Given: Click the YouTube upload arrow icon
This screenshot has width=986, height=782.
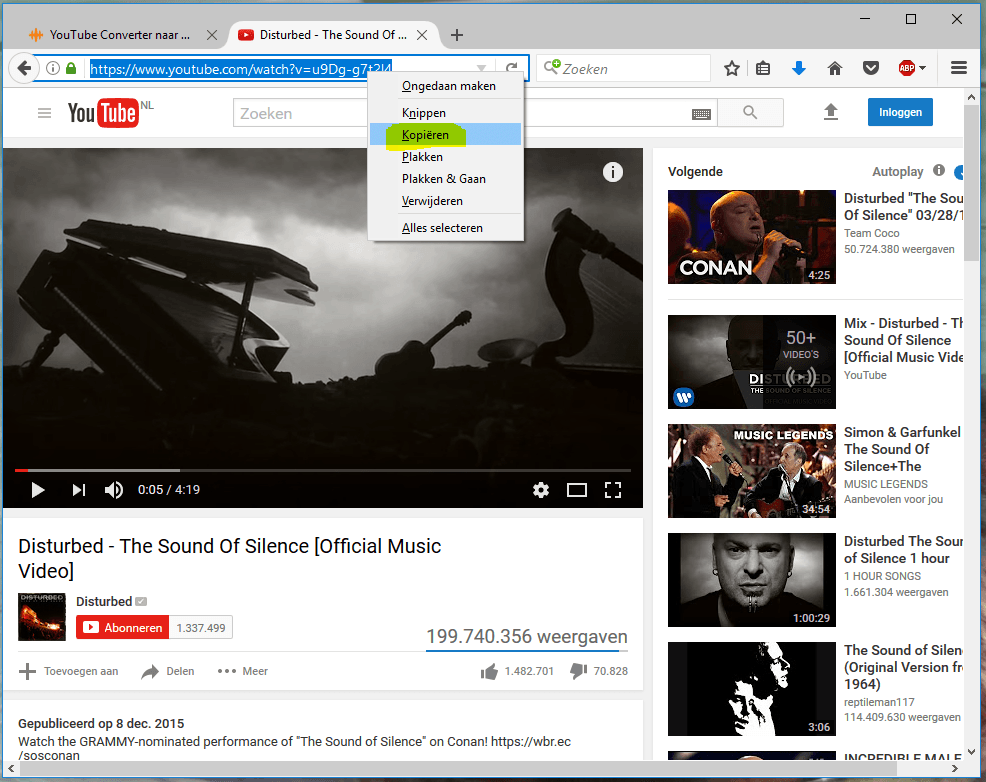Looking at the screenshot, I should coord(831,112).
